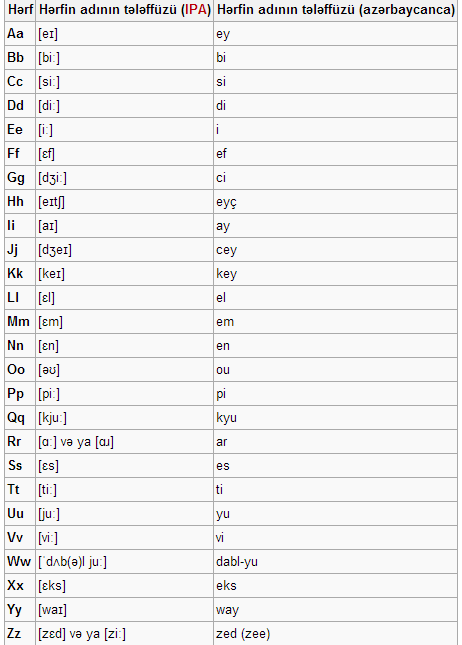Select the eyç pronunciation cell

pyautogui.click(x=336, y=202)
